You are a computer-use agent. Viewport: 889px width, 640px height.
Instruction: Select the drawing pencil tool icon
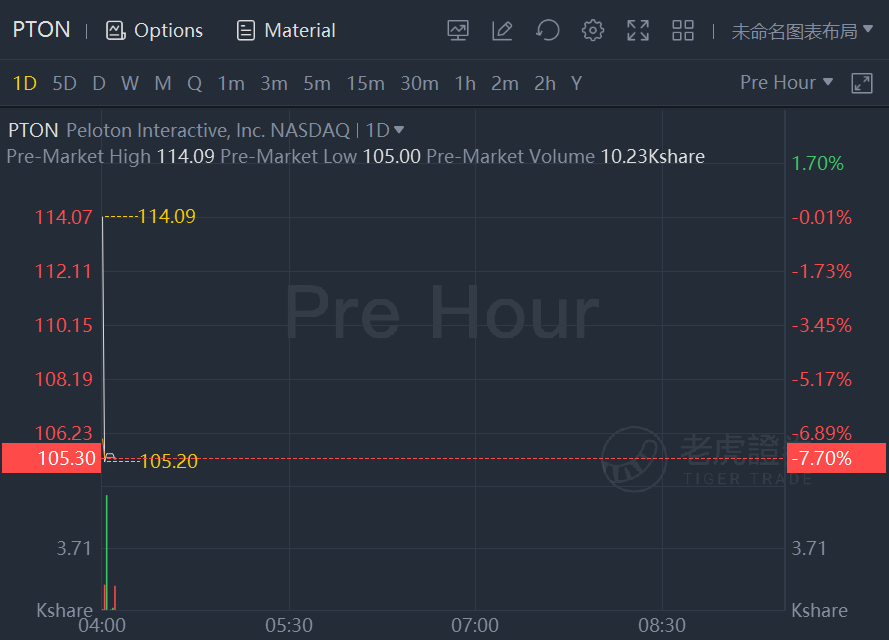pos(502,31)
